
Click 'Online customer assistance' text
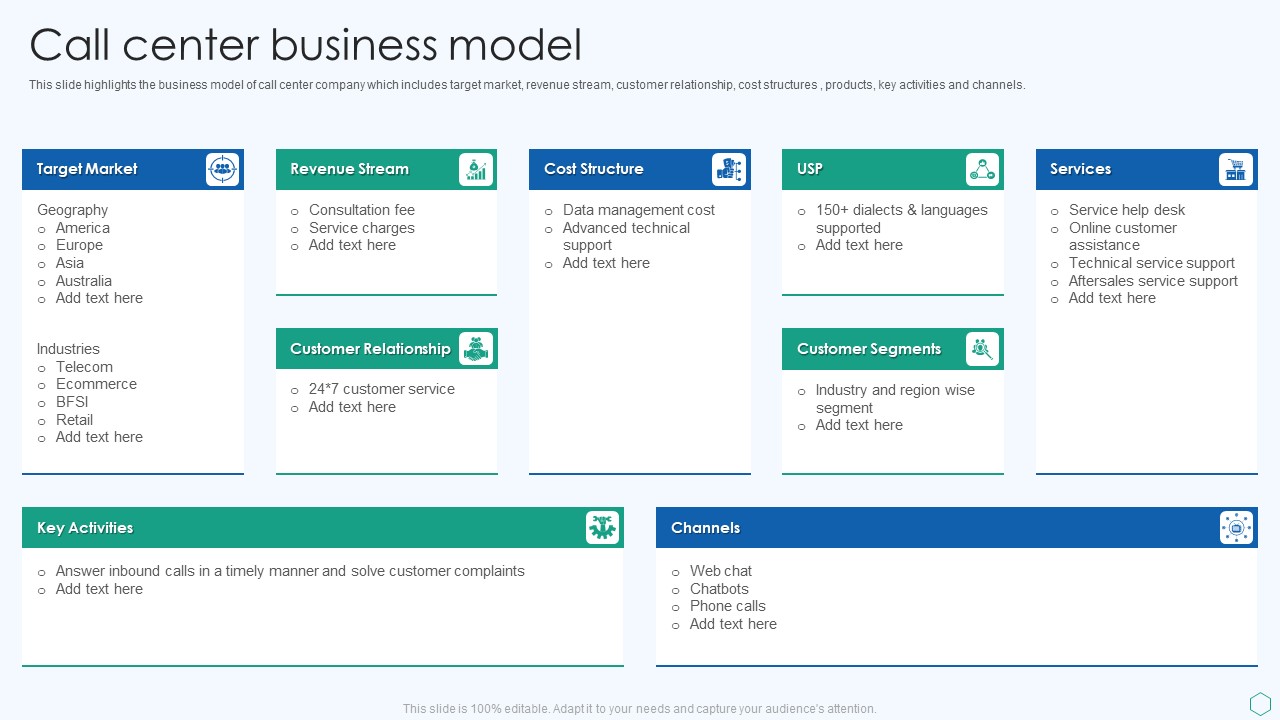coord(1123,237)
